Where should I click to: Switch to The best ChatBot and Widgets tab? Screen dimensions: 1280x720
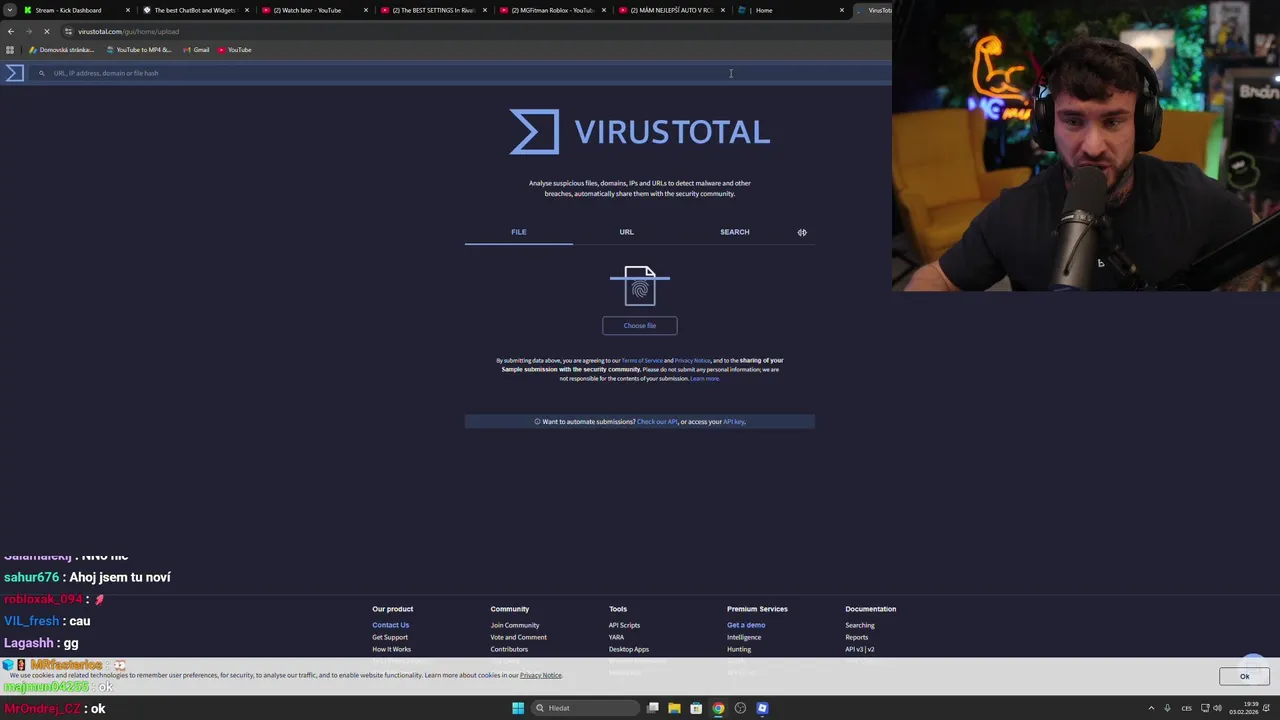click(195, 10)
